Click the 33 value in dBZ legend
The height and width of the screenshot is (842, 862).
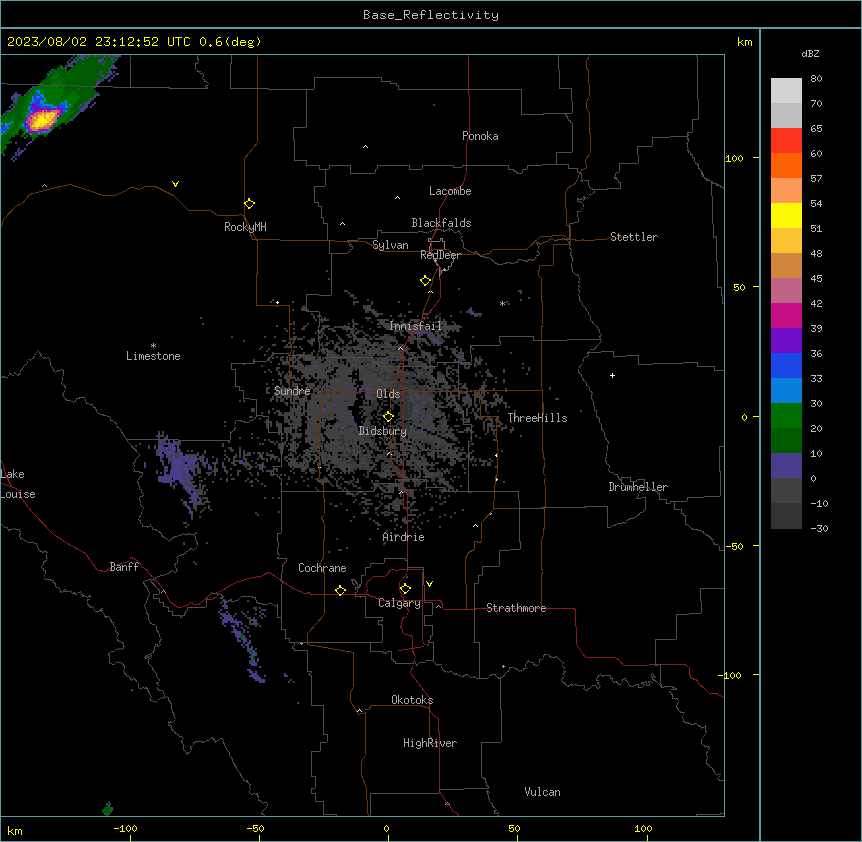coord(816,378)
